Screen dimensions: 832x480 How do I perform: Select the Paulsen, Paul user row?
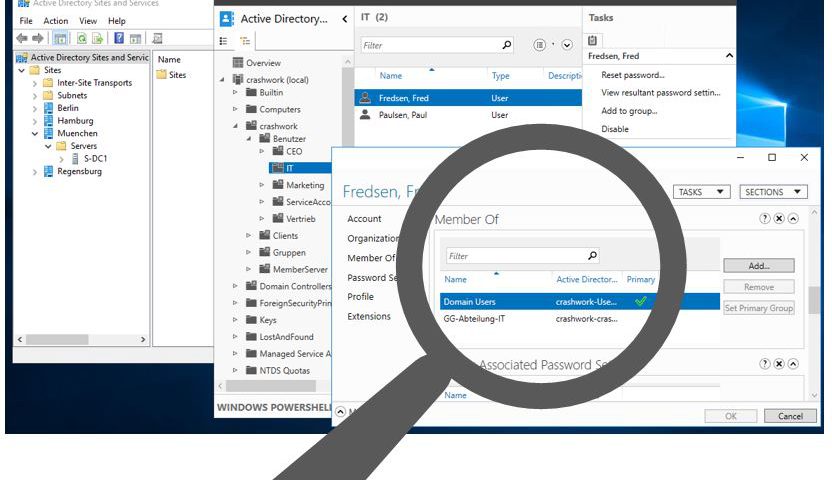click(467, 115)
